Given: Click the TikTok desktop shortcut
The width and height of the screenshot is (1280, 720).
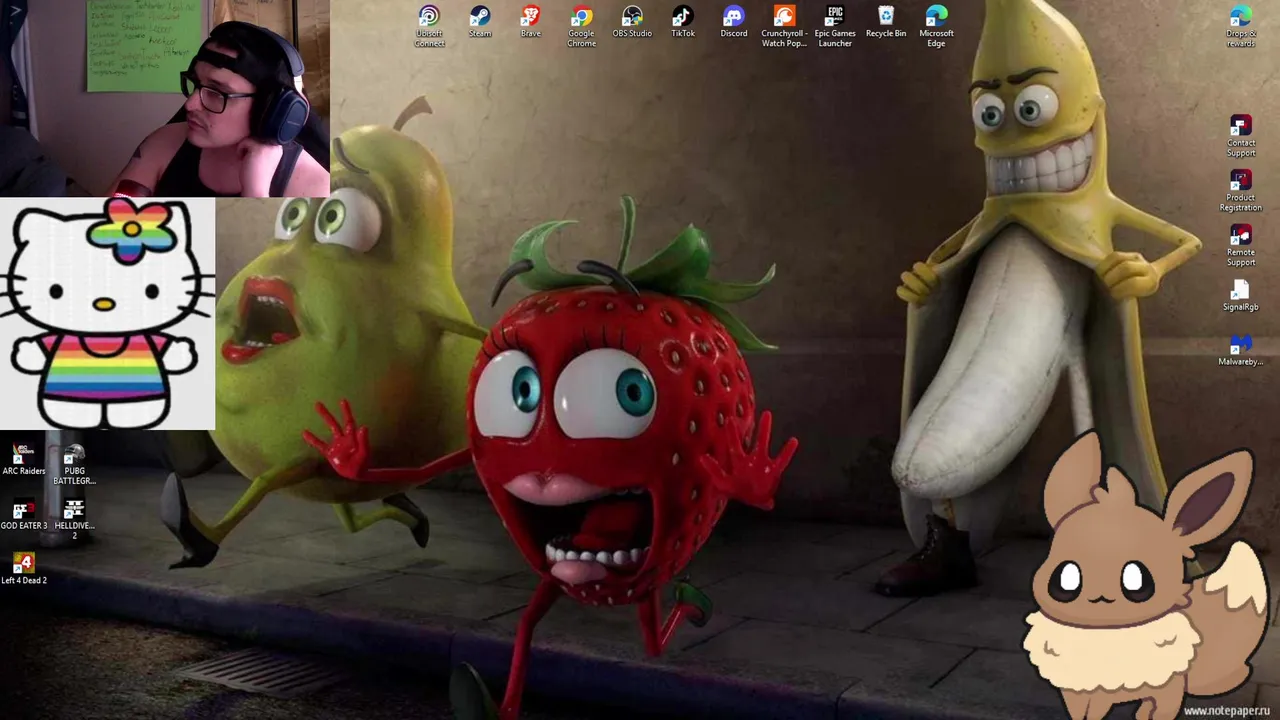Looking at the screenshot, I should (x=683, y=22).
